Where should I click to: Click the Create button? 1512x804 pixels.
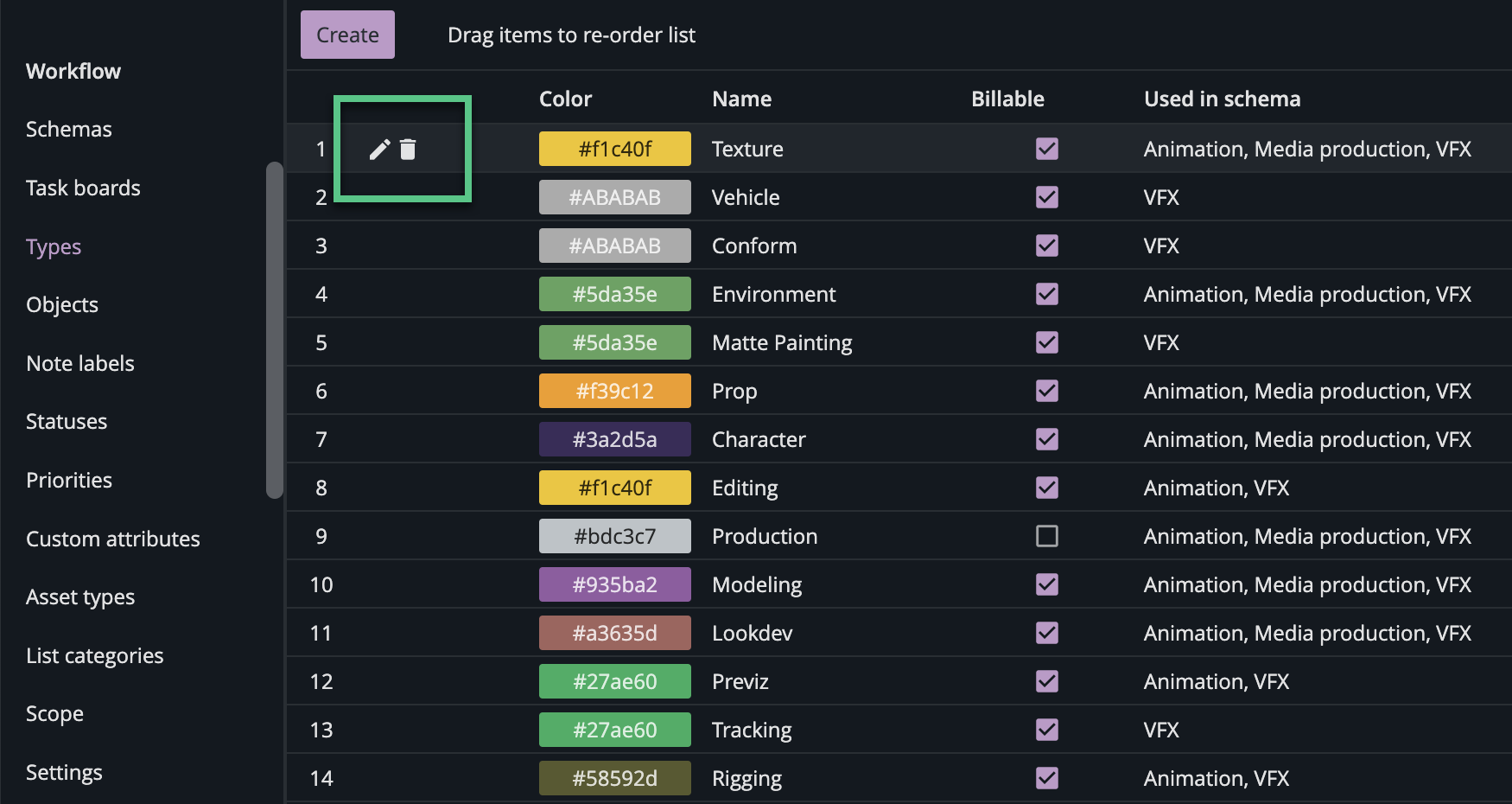click(347, 35)
